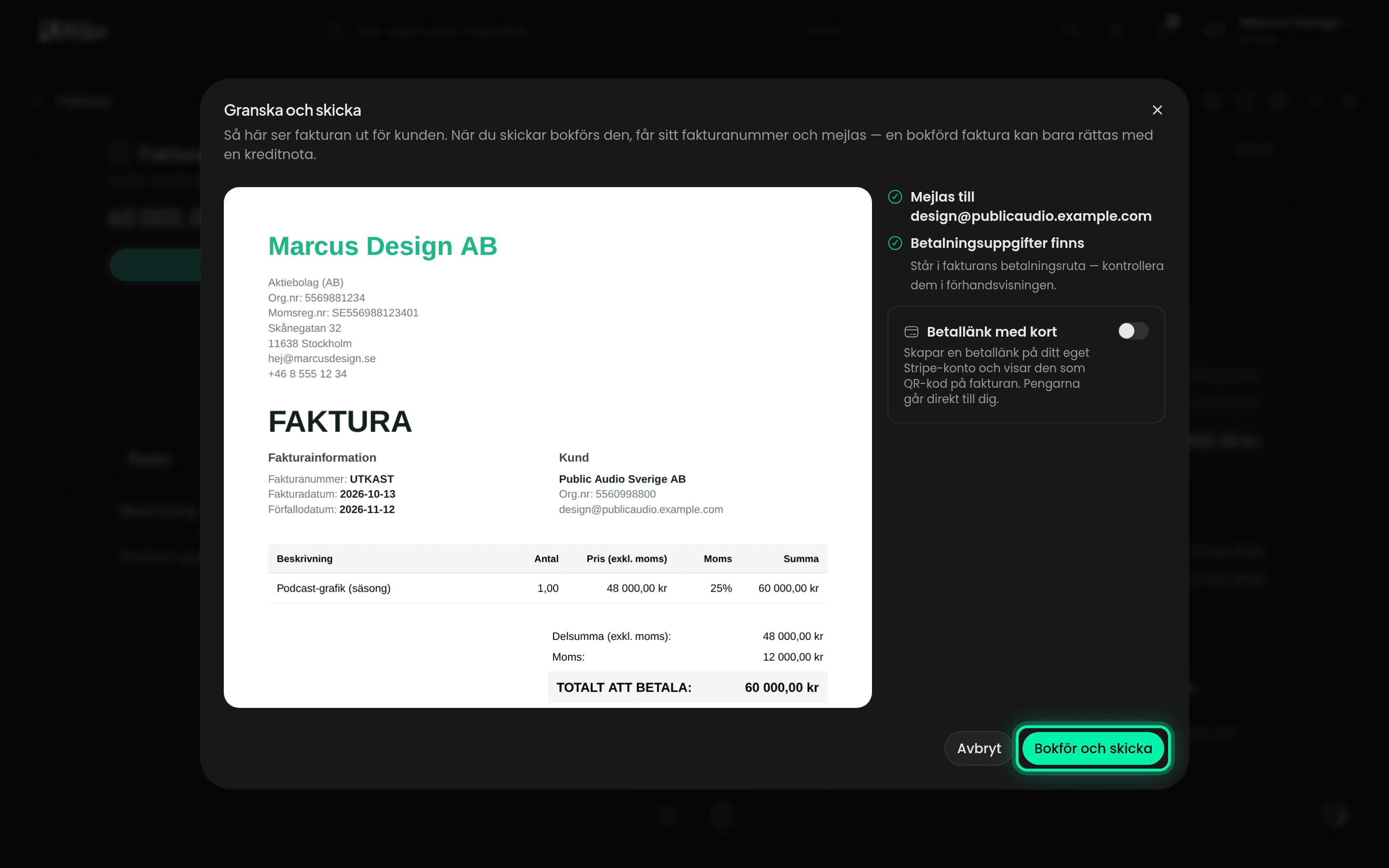Click the card icon beside Betallänk med kort
The width and height of the screenshot is (1389, 868).
911,332
